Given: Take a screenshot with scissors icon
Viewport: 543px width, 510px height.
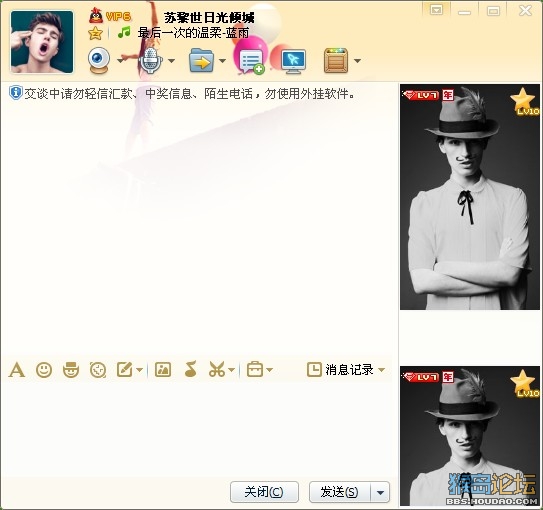Looking at the screenshot, I should pyautogui.click(x=217, y=369).
